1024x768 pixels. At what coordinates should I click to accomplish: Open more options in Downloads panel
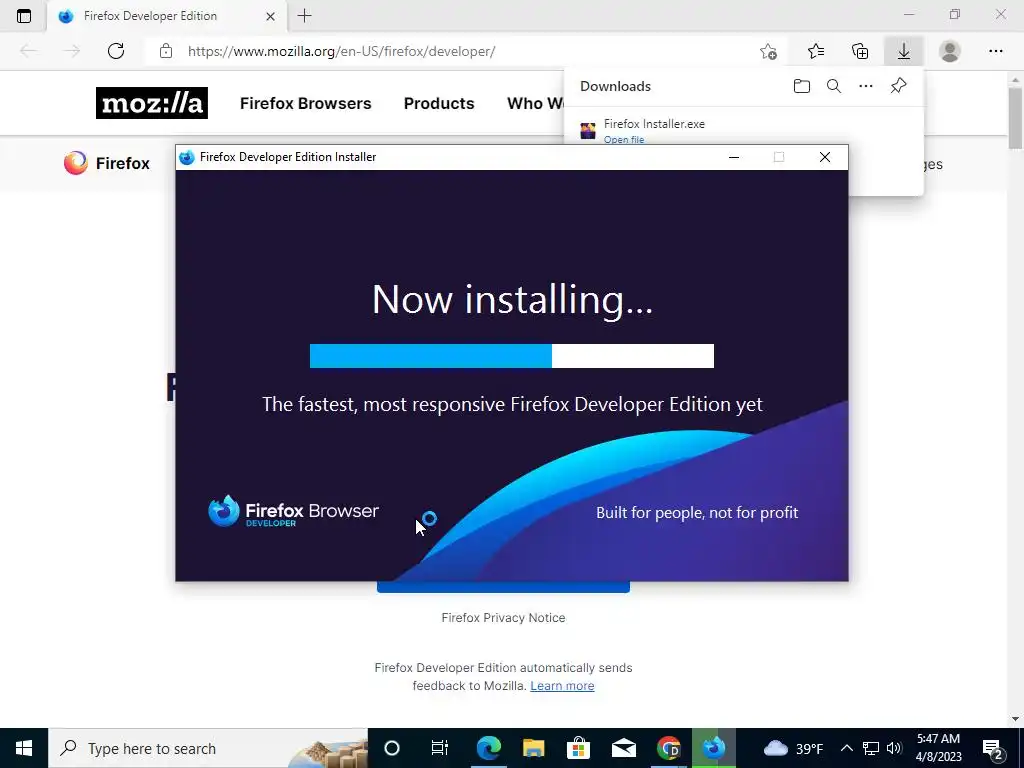click(866, 86)
